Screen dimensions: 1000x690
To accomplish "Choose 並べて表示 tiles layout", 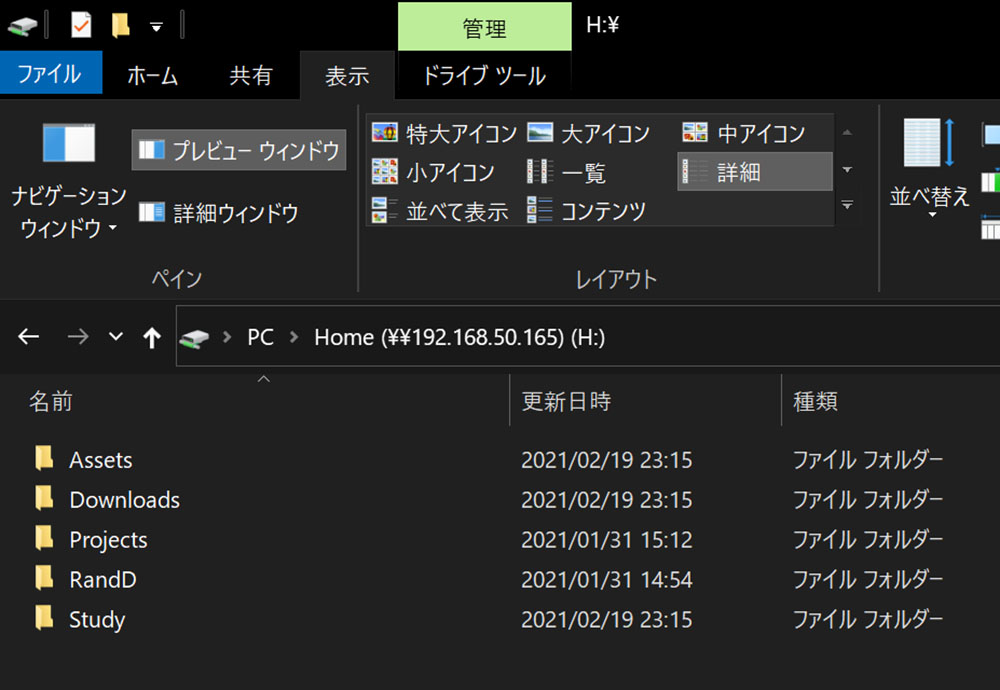I will pos(440,210).
